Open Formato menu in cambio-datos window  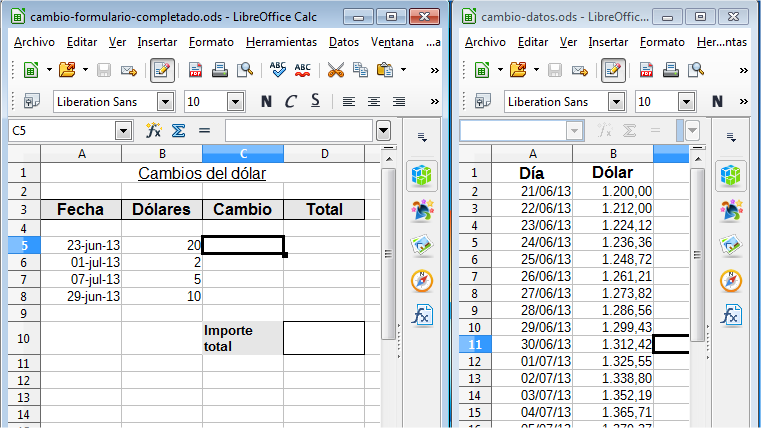(662, 42)
